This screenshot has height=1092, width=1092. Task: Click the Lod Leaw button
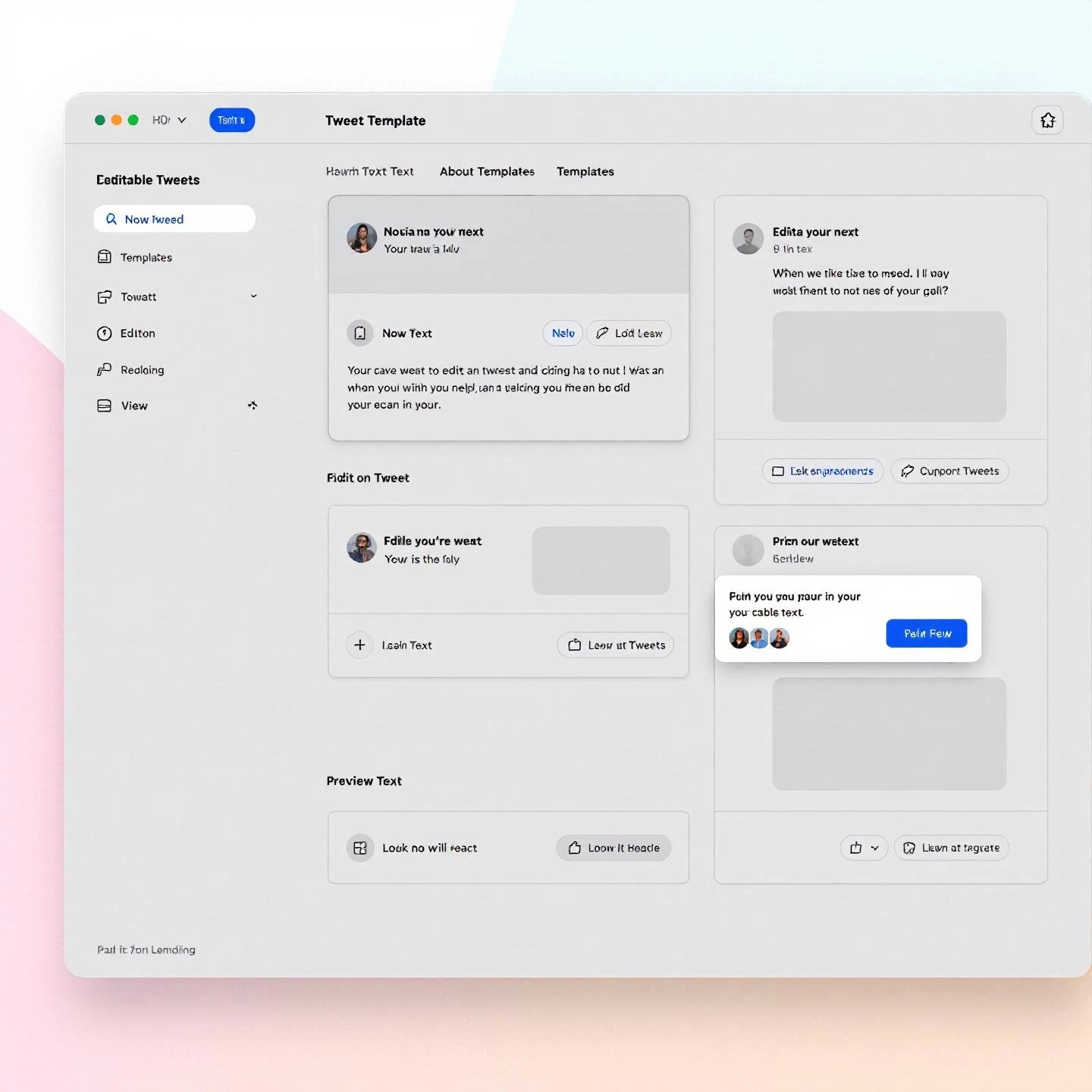pos(629,333)
